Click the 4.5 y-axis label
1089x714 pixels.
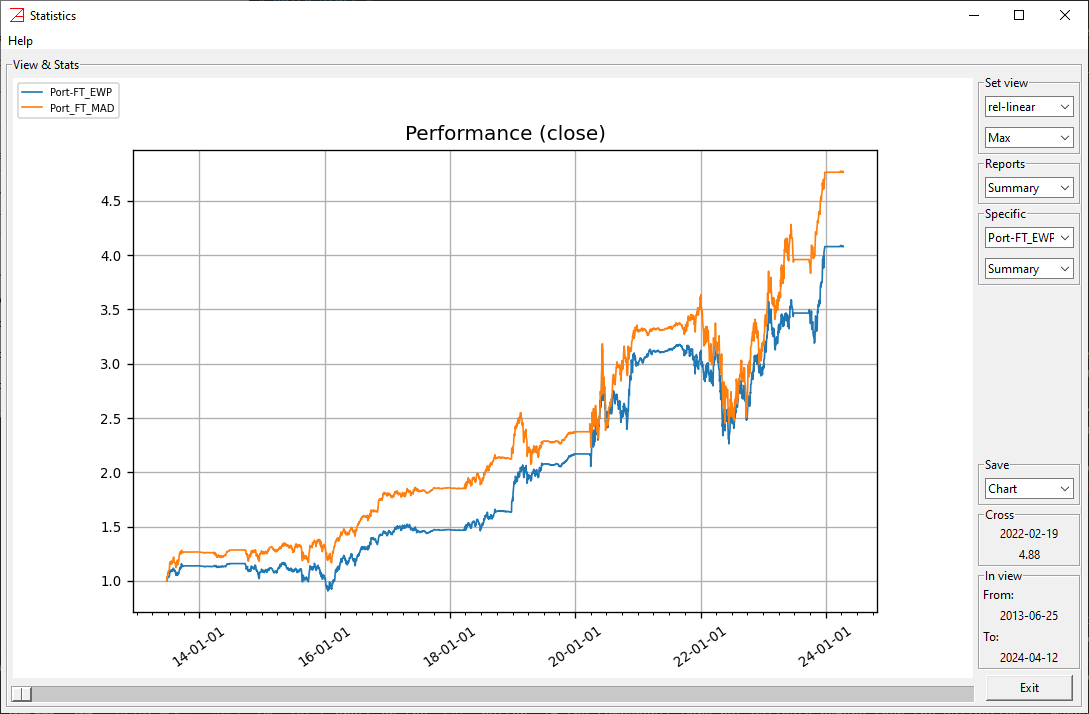click(x=111, y=201)
